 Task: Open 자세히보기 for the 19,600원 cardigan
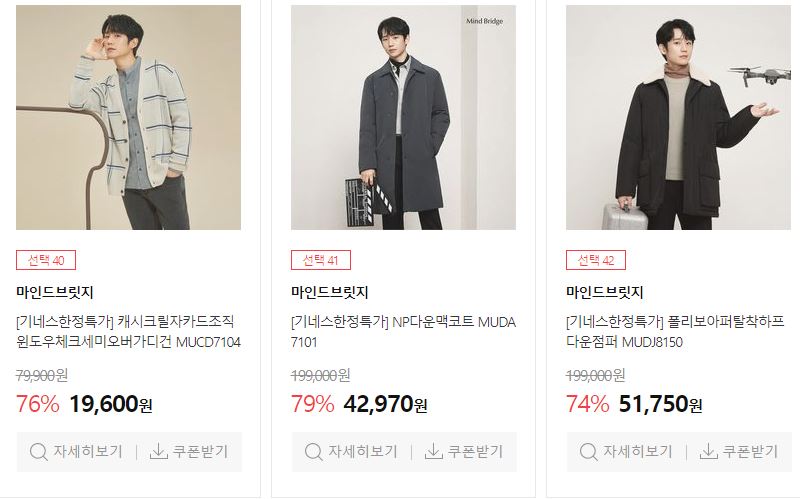[x=76, y=452]
